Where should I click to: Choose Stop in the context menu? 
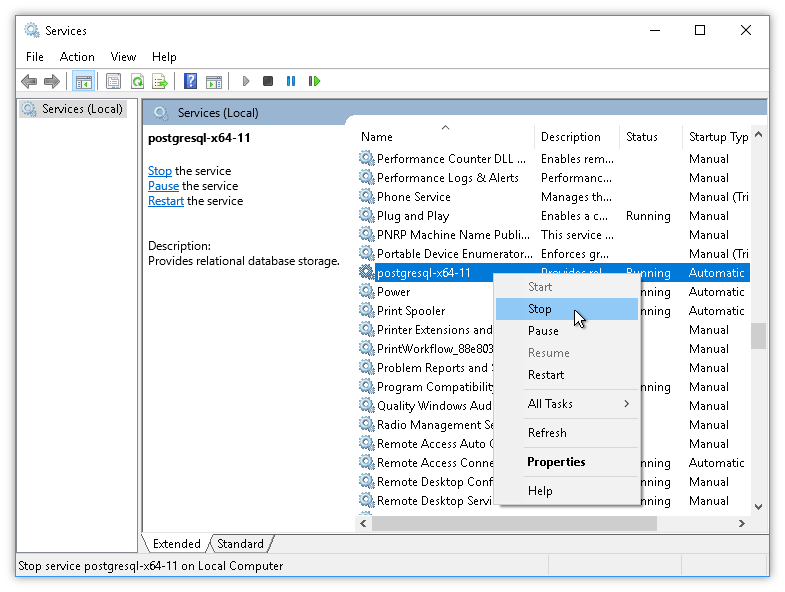tap(567, 309)
